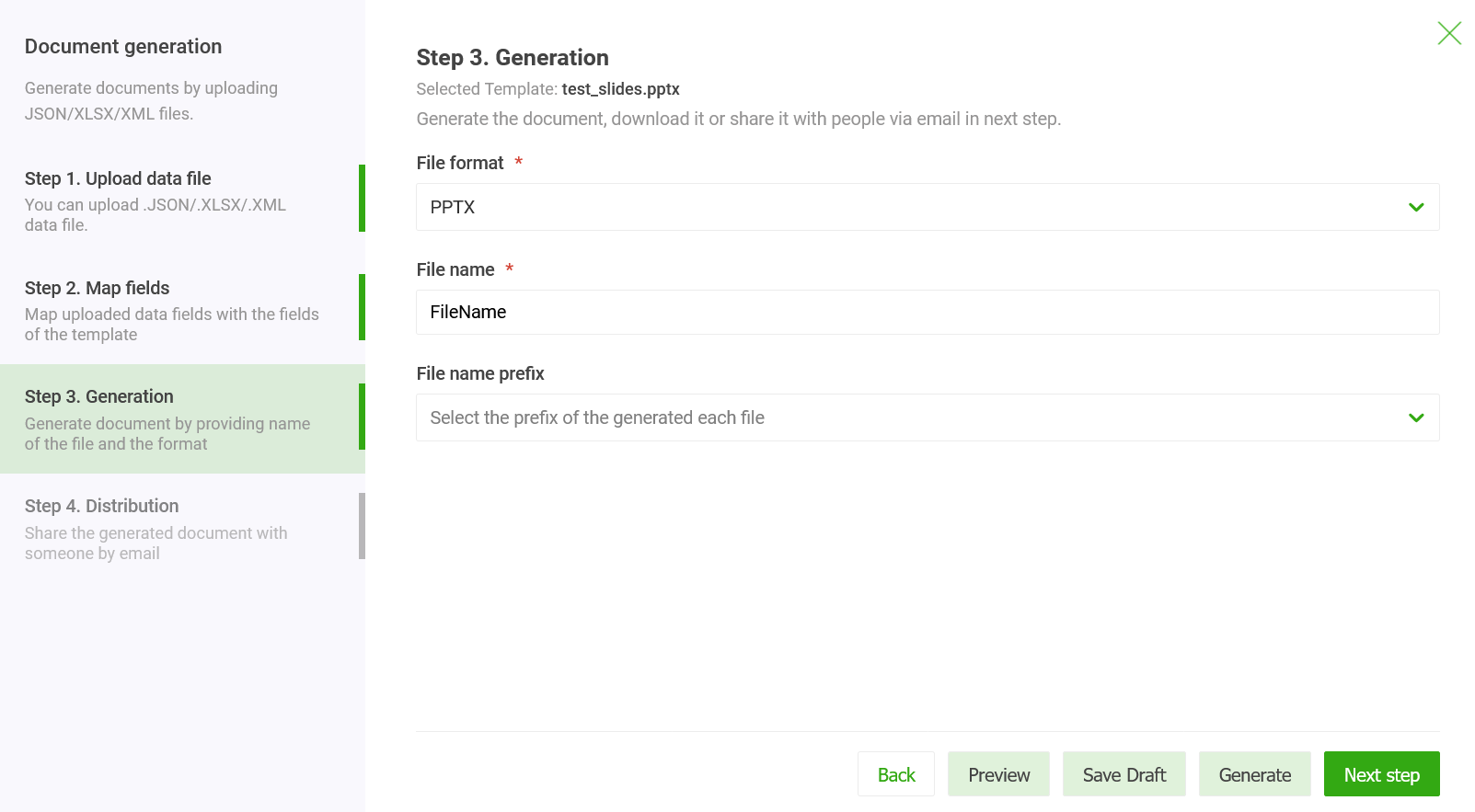Proceed with the Next step button

point(1381,774)
